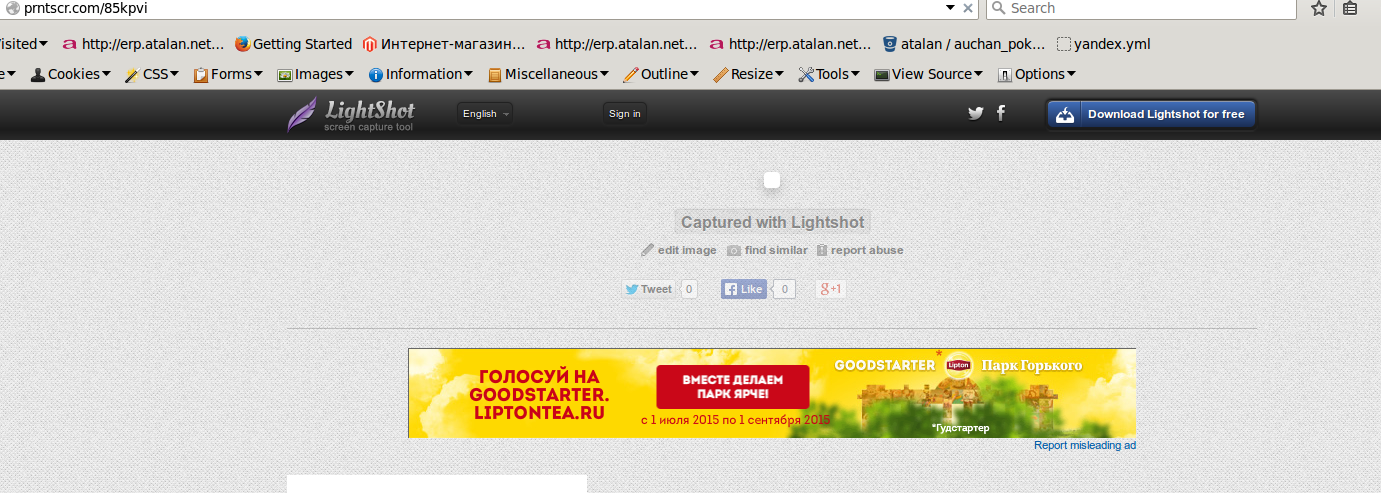Click the Google +1 button
Image resolution: width=1381 pixels, height=493 pixels.
click(x=831, y=289)
